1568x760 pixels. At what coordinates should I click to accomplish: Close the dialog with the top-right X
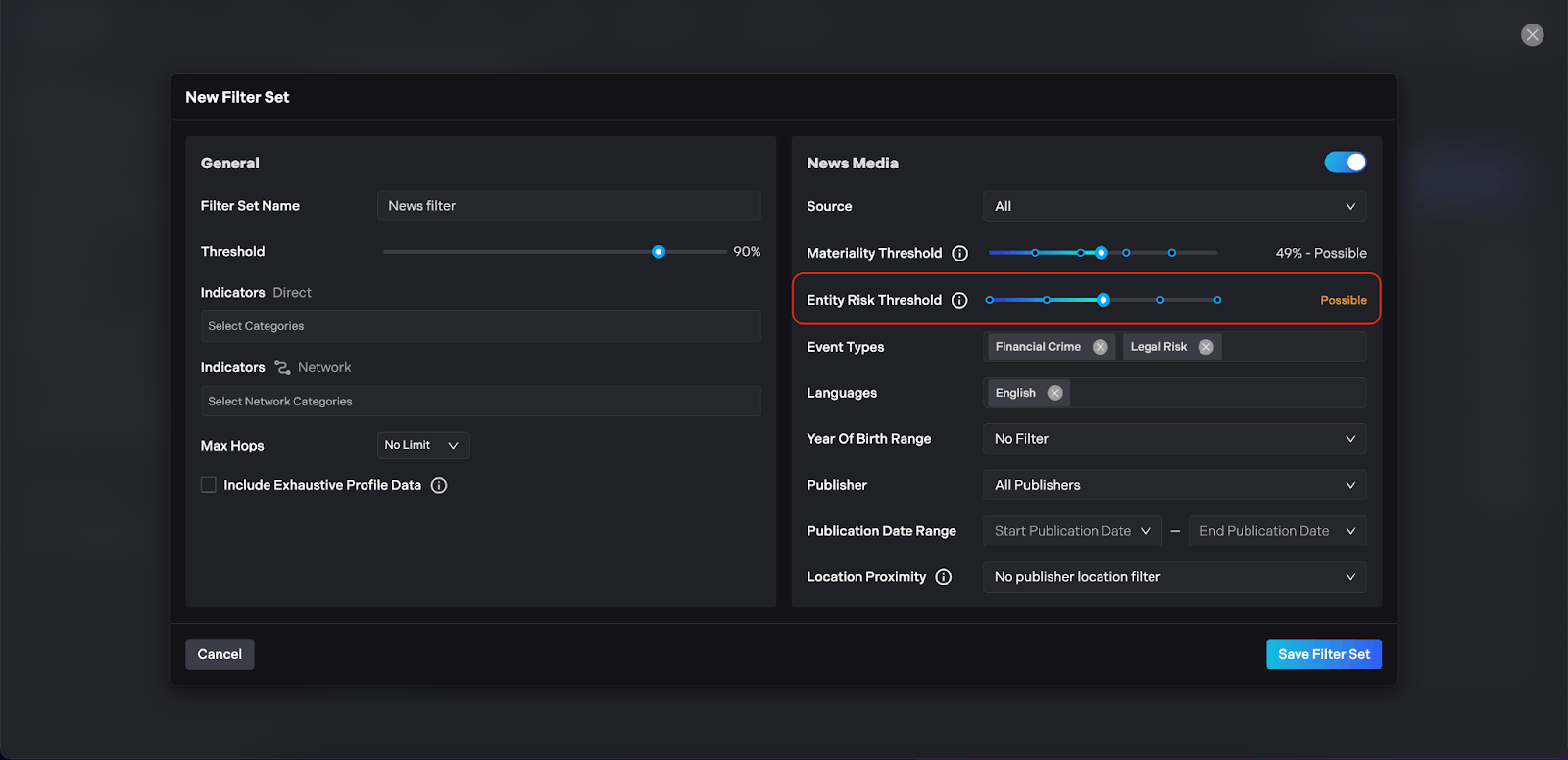[x=1532, y=35]
